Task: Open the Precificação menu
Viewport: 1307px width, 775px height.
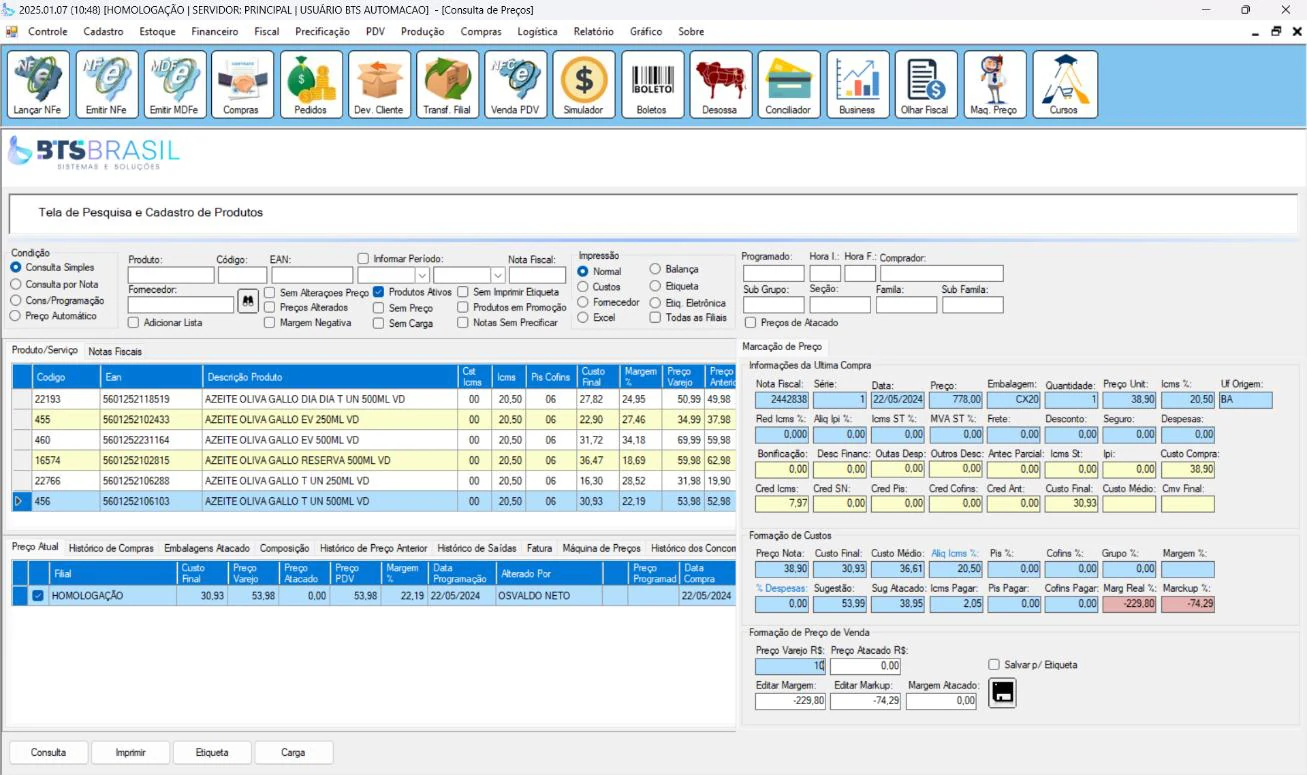Action: pos(322,32)
